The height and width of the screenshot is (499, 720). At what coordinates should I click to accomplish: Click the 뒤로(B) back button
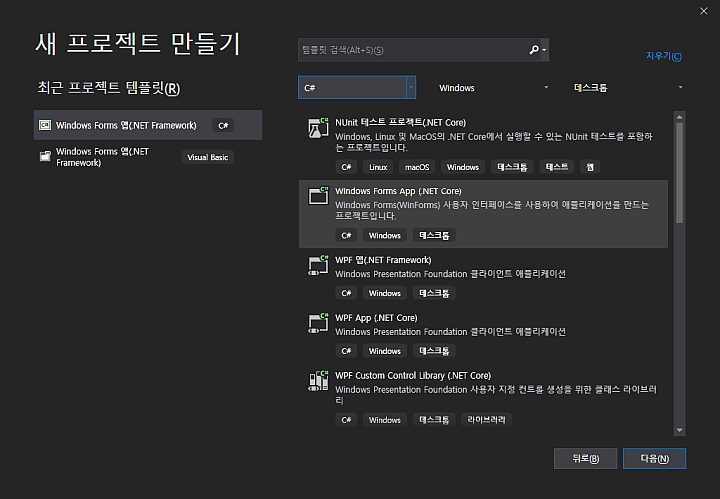(x=585, y=459)
